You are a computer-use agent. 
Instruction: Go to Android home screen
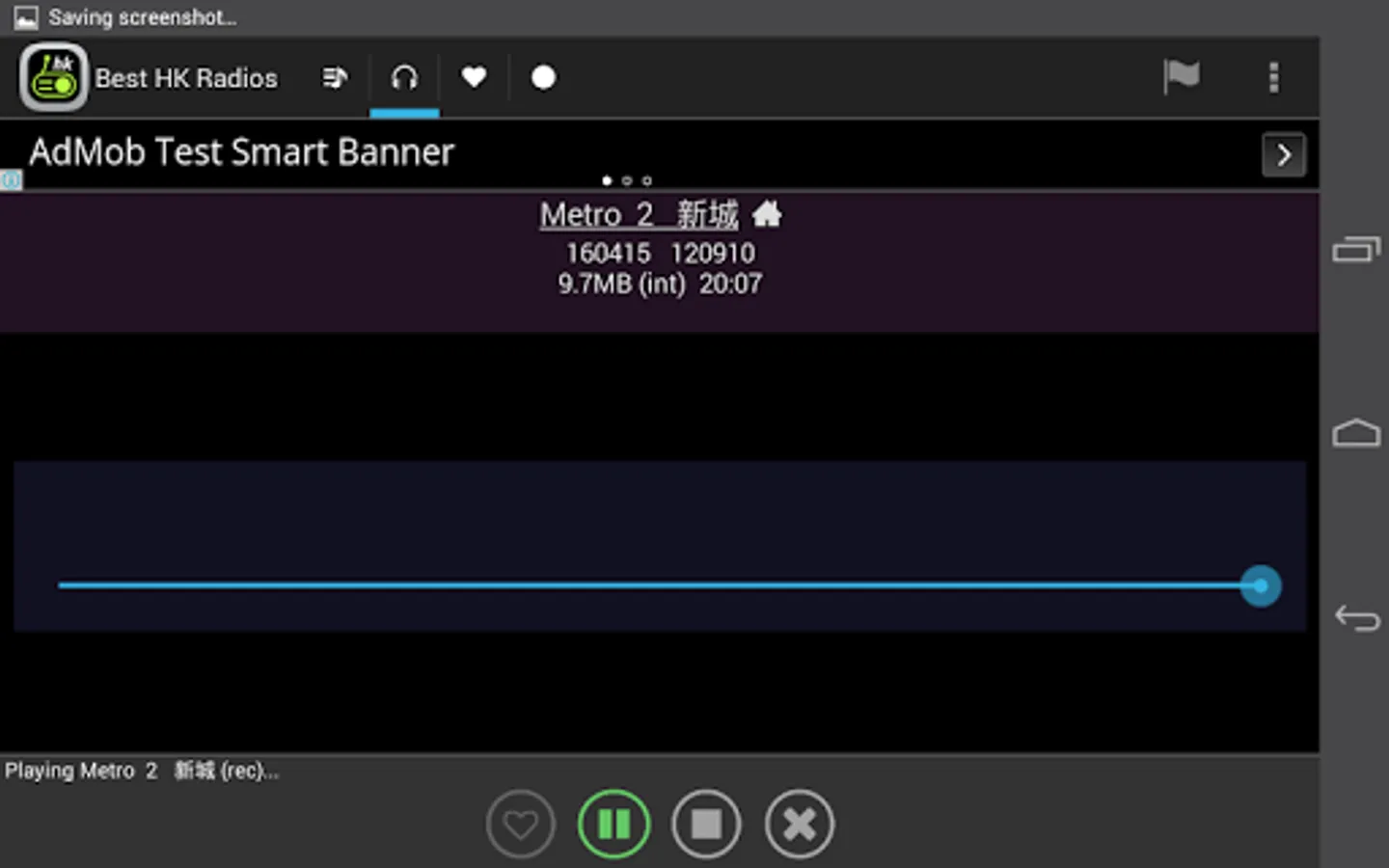(x=1356, y=433)
